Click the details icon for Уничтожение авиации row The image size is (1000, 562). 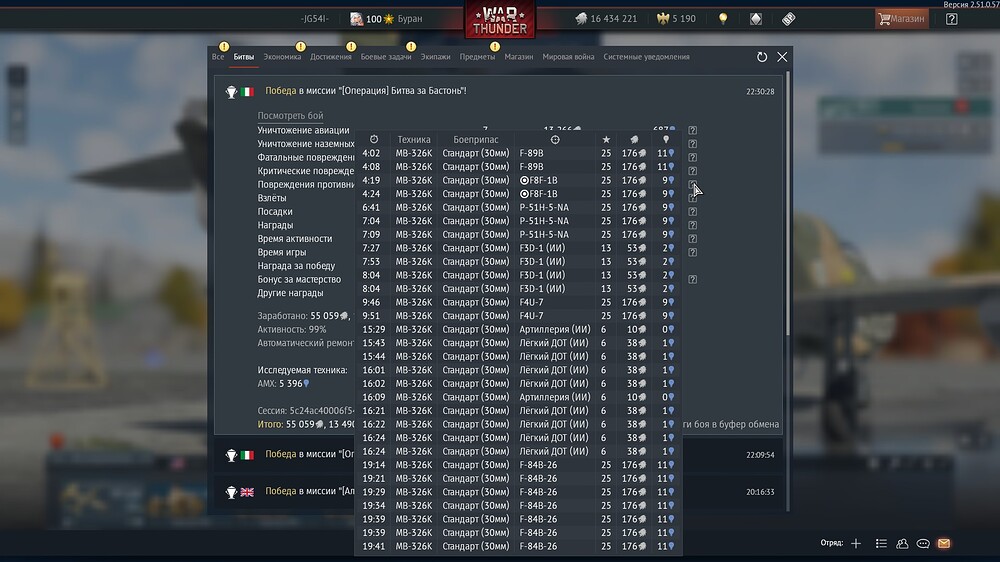(x=692, y=130)
